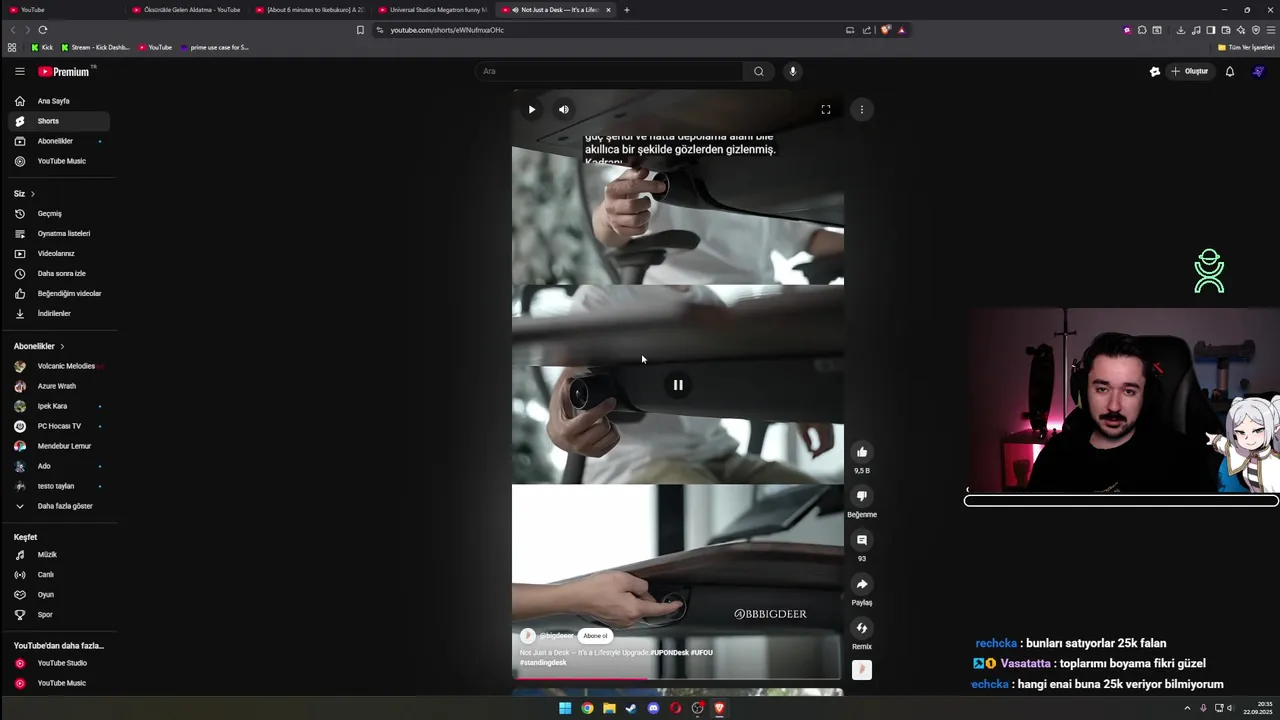Open the #standingdesk hashtag

coord(543,663)
